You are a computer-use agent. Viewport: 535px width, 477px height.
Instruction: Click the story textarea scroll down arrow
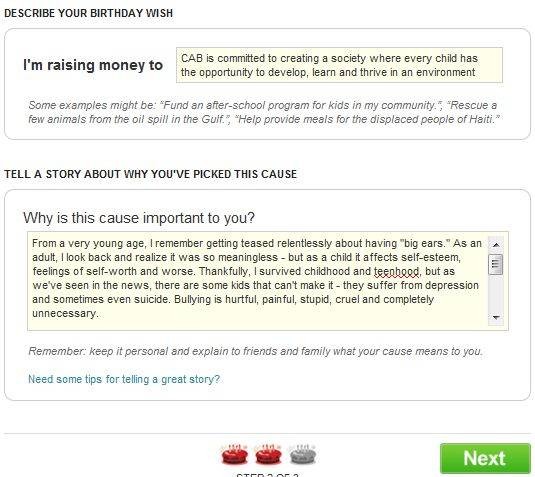coord(496,317)
